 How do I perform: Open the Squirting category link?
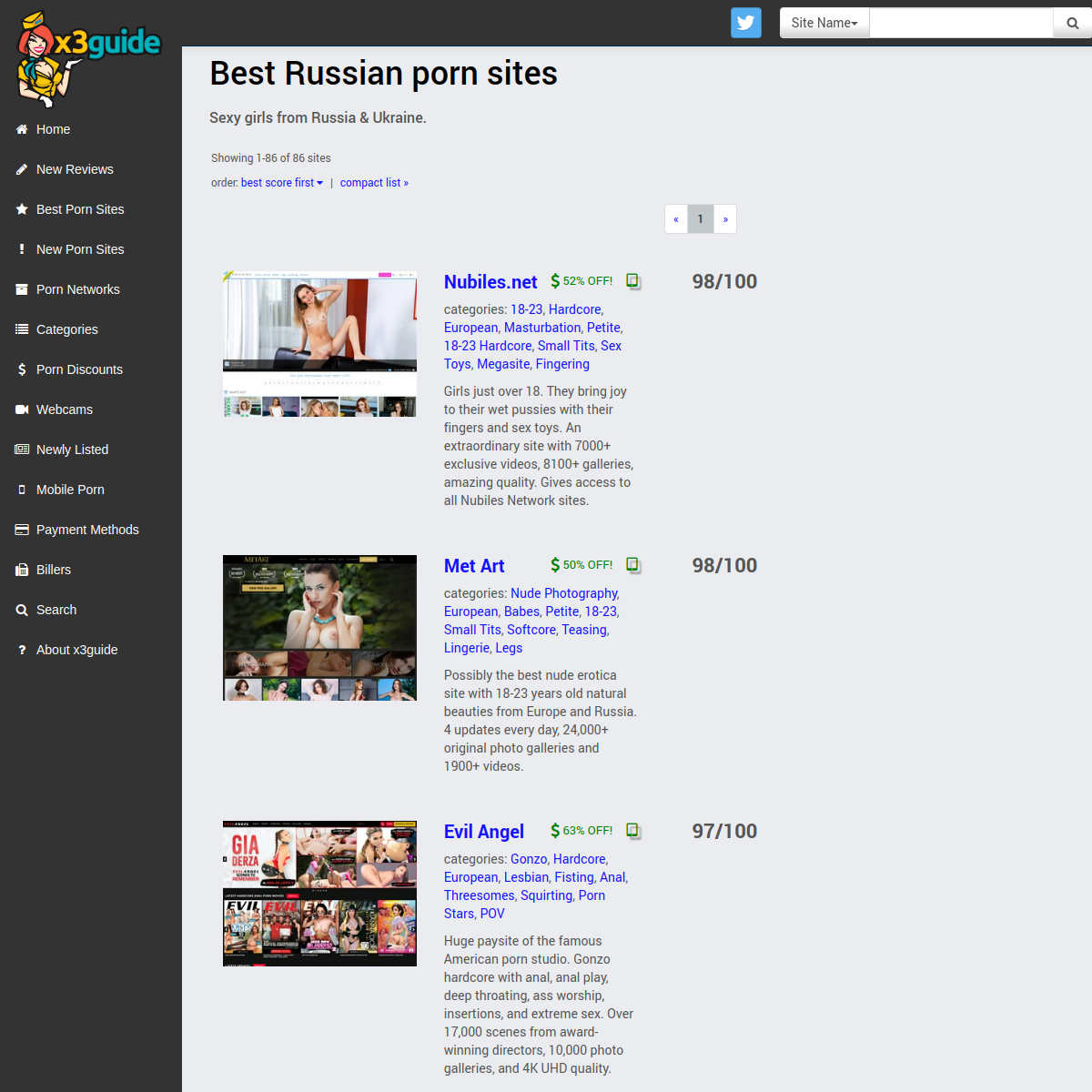[546, 895]
